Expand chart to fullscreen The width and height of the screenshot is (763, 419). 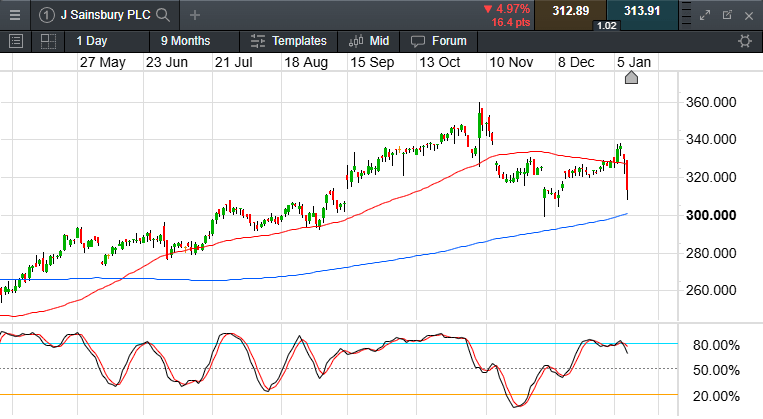coord(705,15)
